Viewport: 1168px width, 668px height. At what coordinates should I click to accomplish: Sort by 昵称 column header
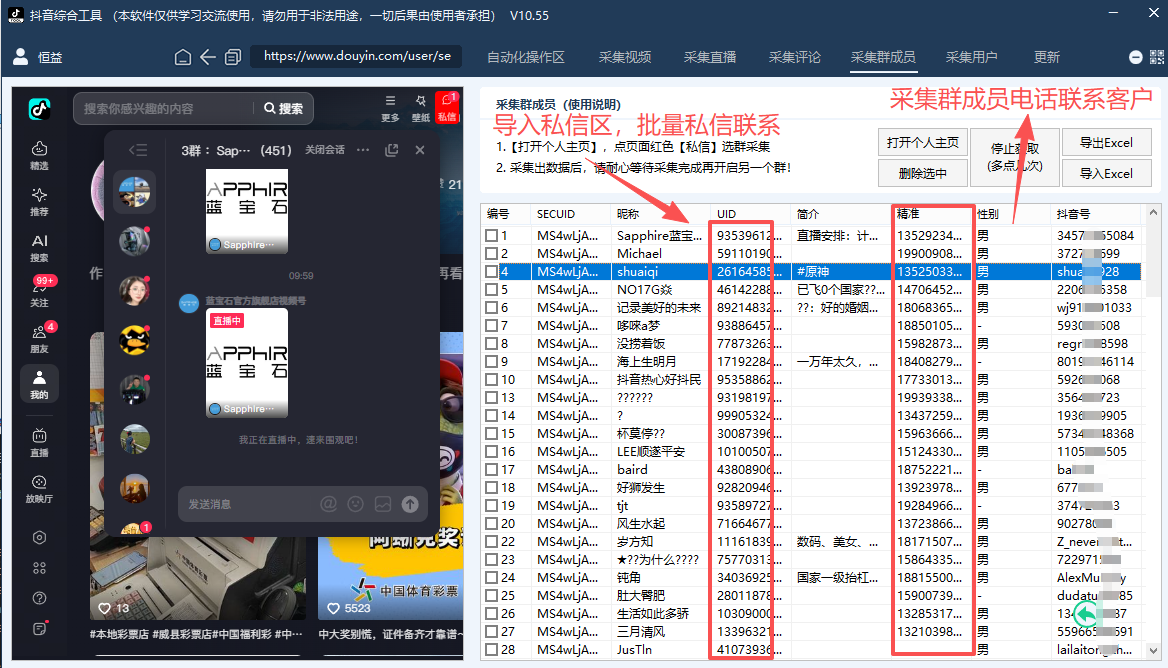click(659, 214)
